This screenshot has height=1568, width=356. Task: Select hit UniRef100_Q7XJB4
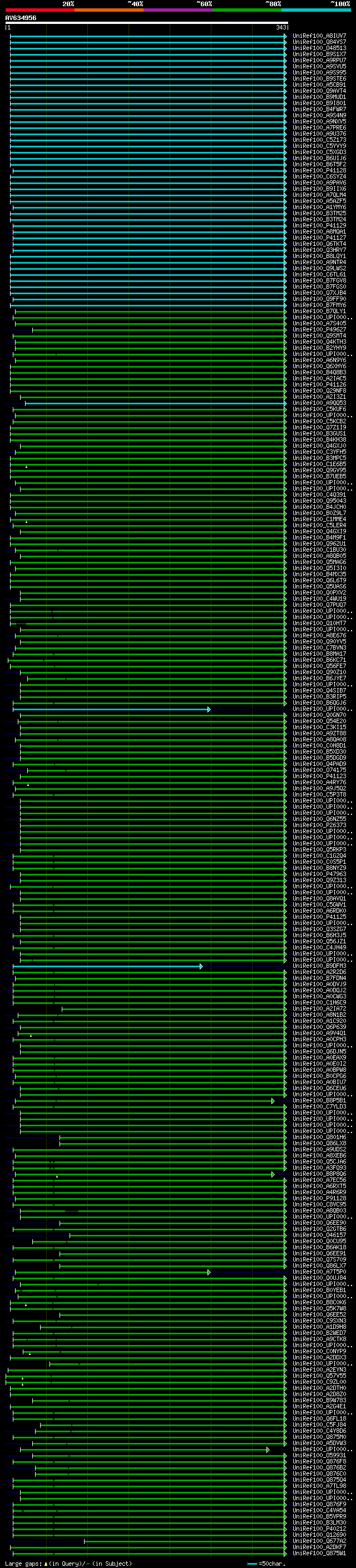319,293
